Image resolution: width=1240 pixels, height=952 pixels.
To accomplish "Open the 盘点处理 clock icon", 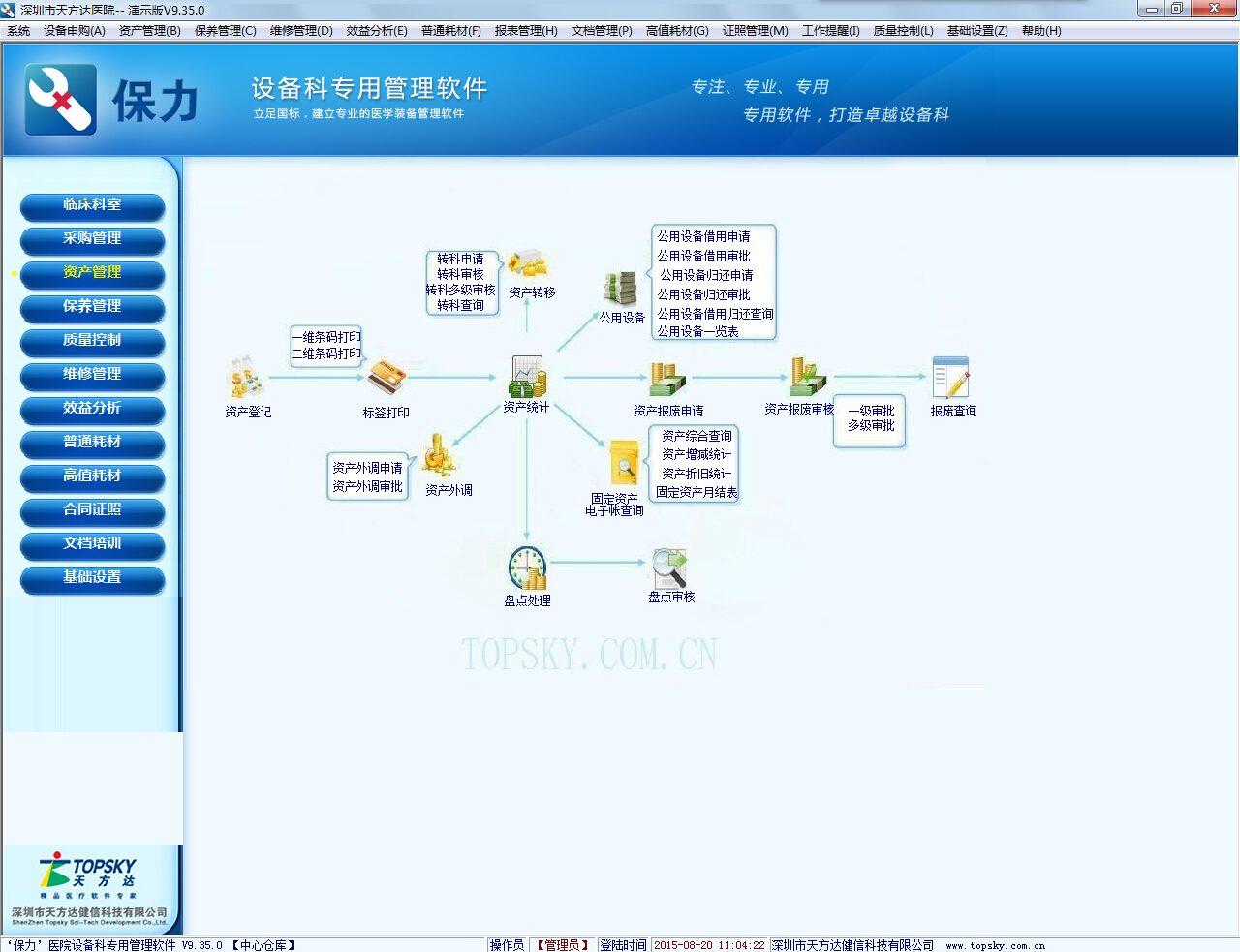I will coord(527,568).
